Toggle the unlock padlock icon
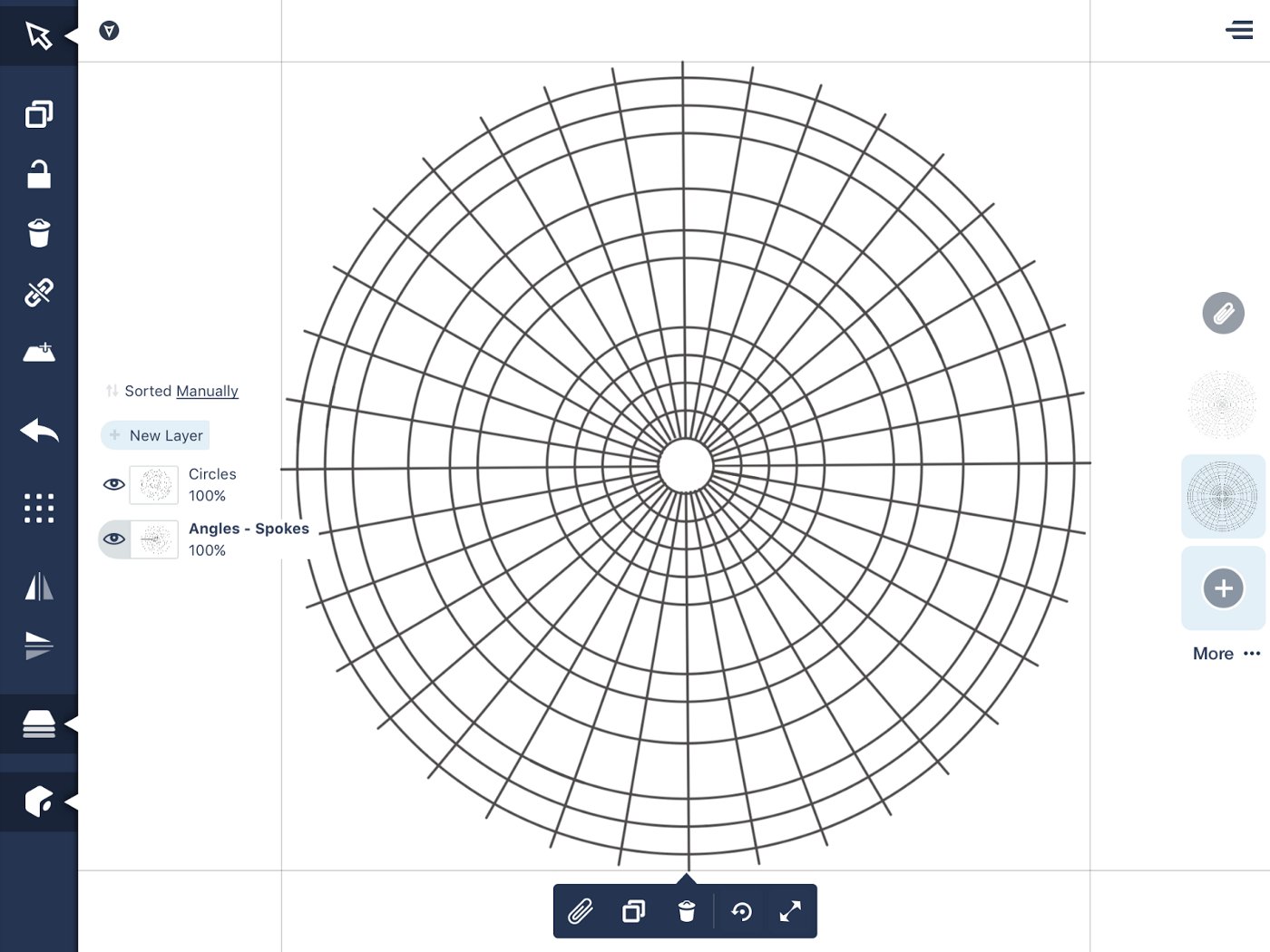1270x952 pixels. point(39,173)
